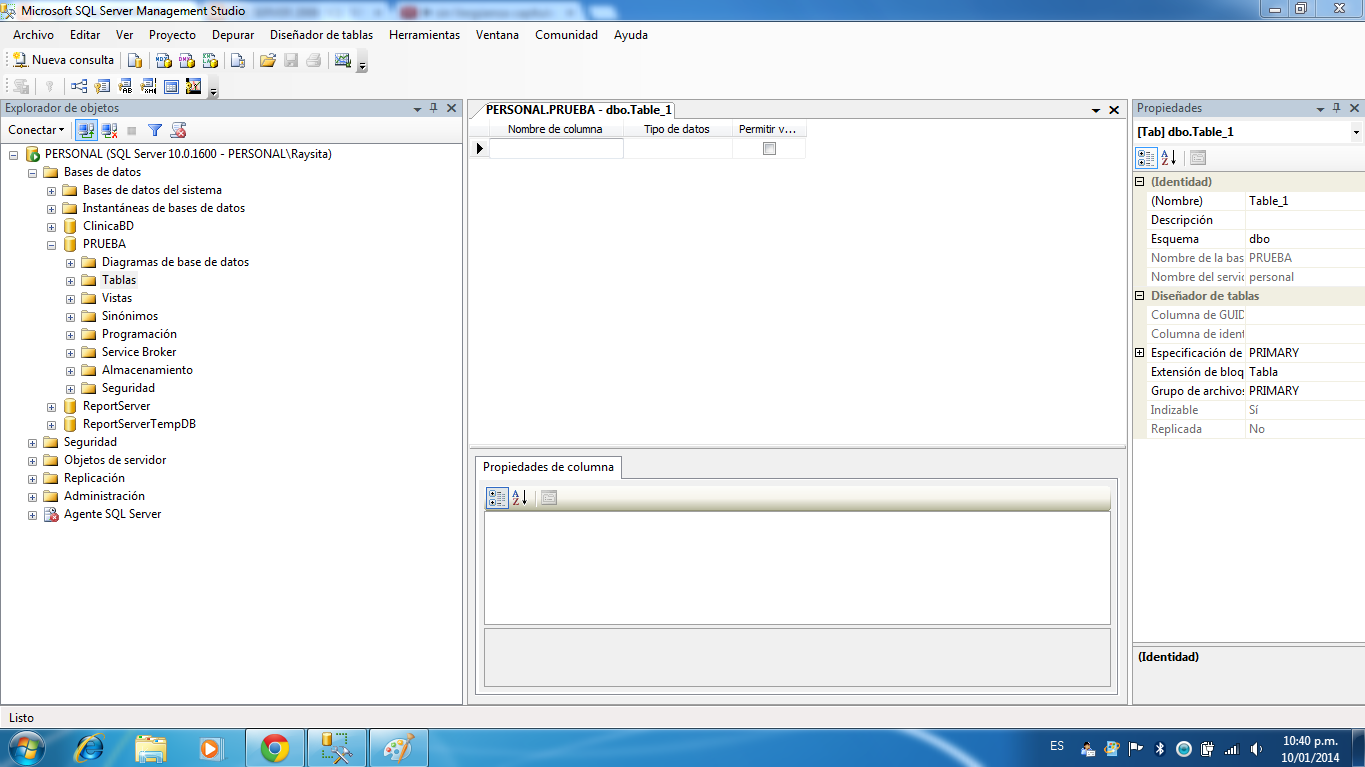The width and height of the screenshot is (1365, 767).
Task: Open the Diseñador de tablas menu
Action: click(x=320, y=34)
